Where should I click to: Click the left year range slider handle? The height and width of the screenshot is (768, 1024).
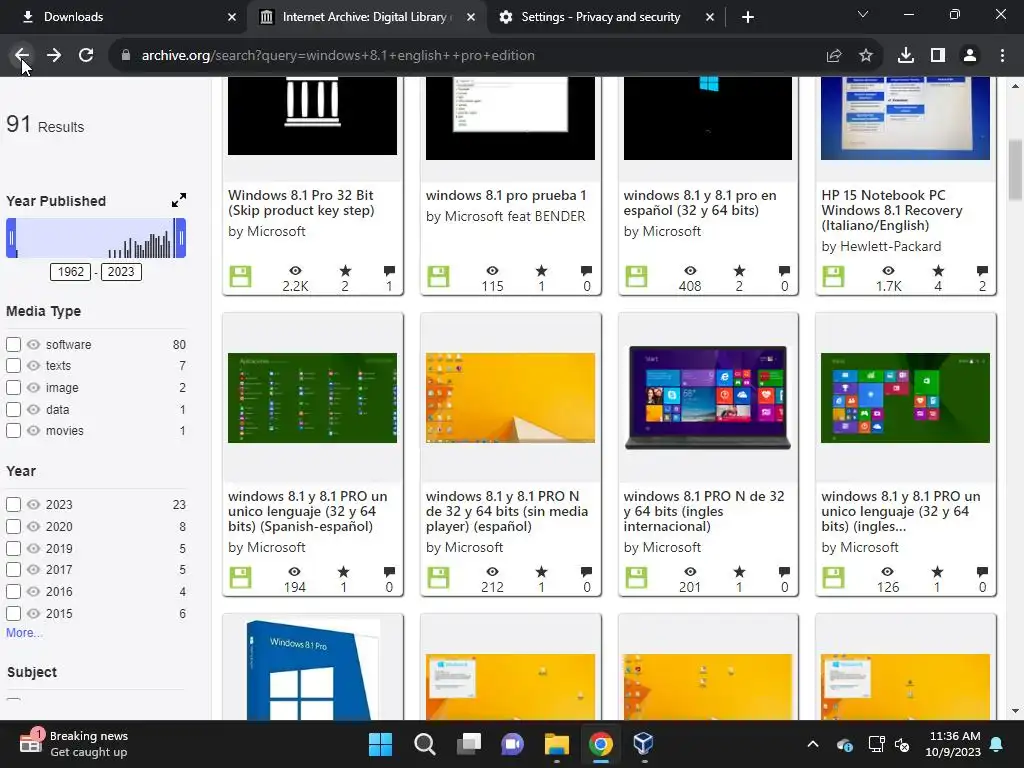pos(11,238)
